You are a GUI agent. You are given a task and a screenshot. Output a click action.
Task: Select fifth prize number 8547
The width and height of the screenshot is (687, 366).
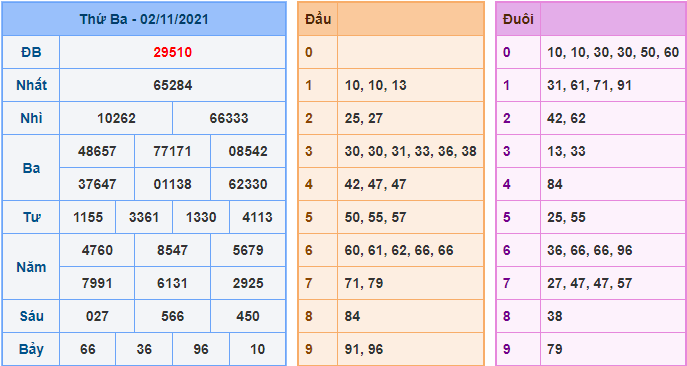point(173,250)
